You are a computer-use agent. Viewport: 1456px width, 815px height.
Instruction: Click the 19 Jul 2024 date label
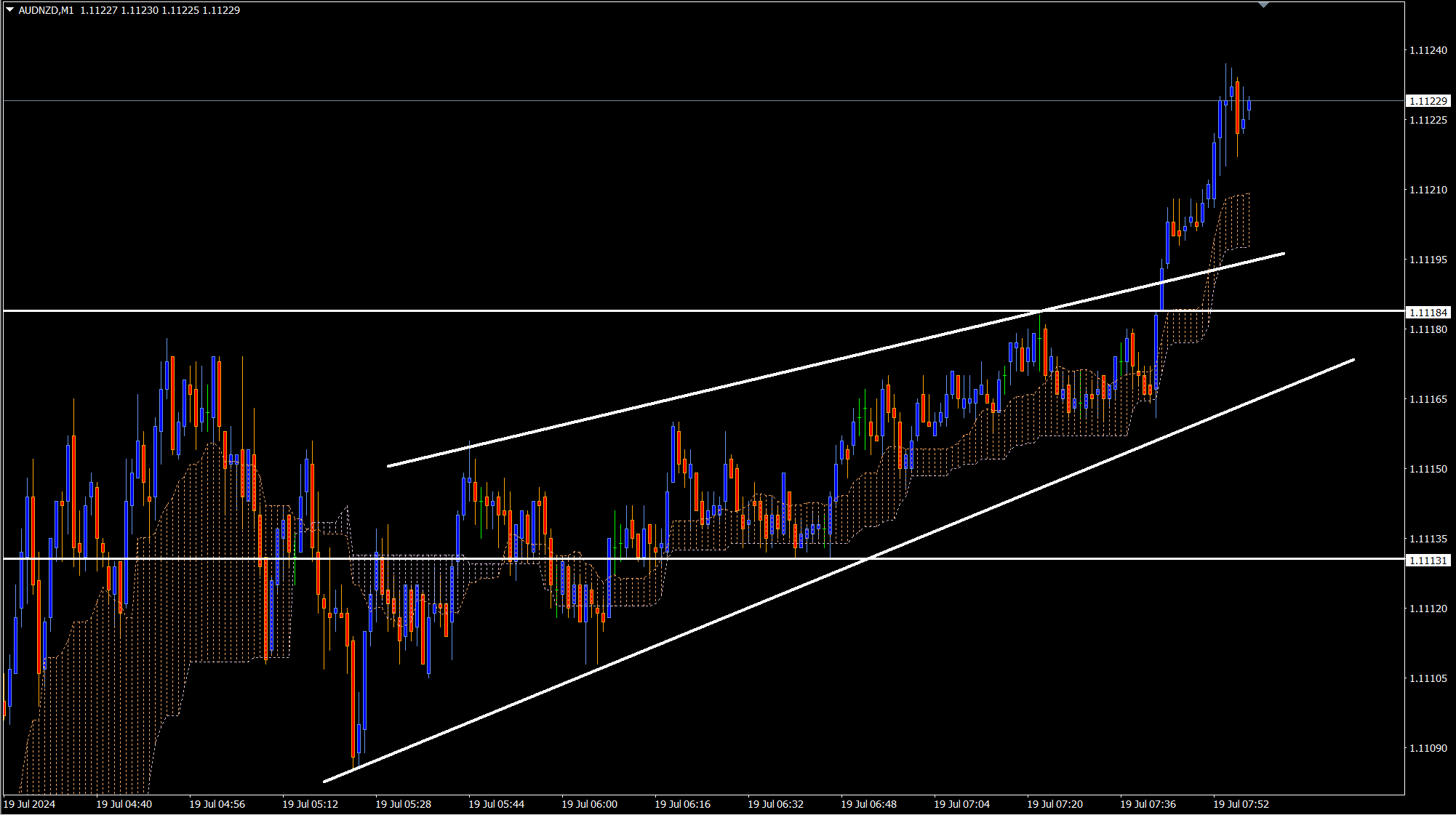click(29, 804)
